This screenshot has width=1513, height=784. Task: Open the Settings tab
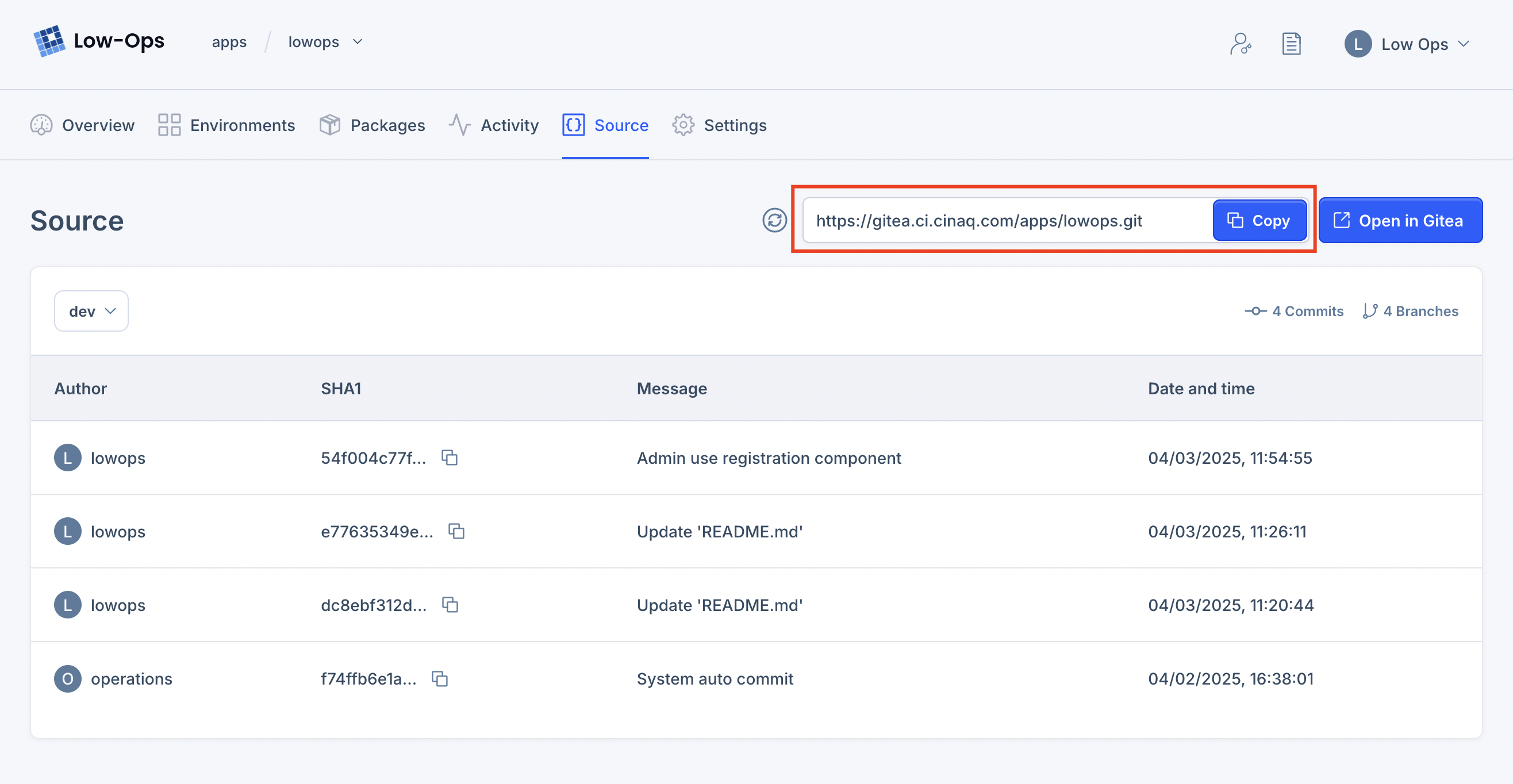coord(720,125)
